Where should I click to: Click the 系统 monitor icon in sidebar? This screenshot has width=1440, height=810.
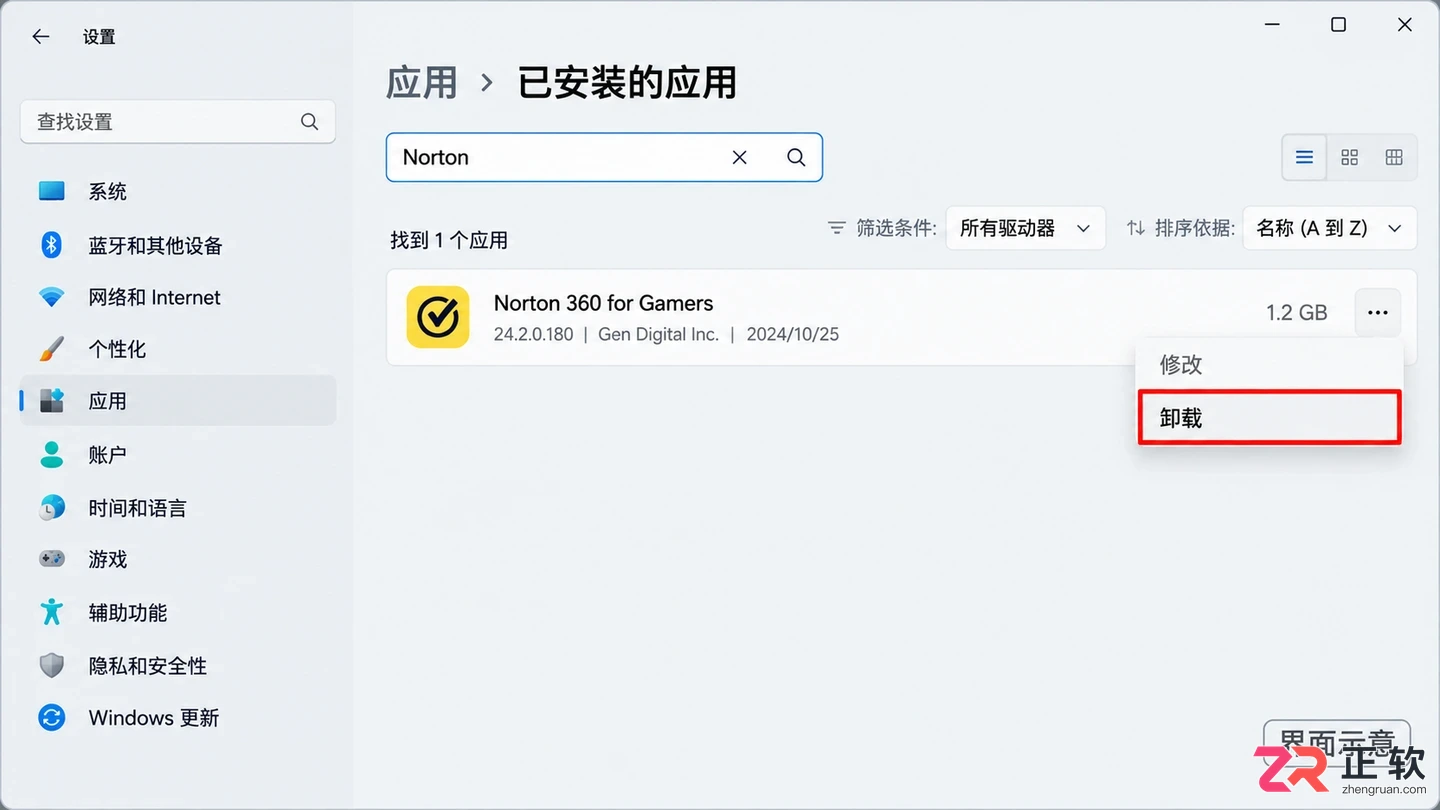[x=51, y=191]
